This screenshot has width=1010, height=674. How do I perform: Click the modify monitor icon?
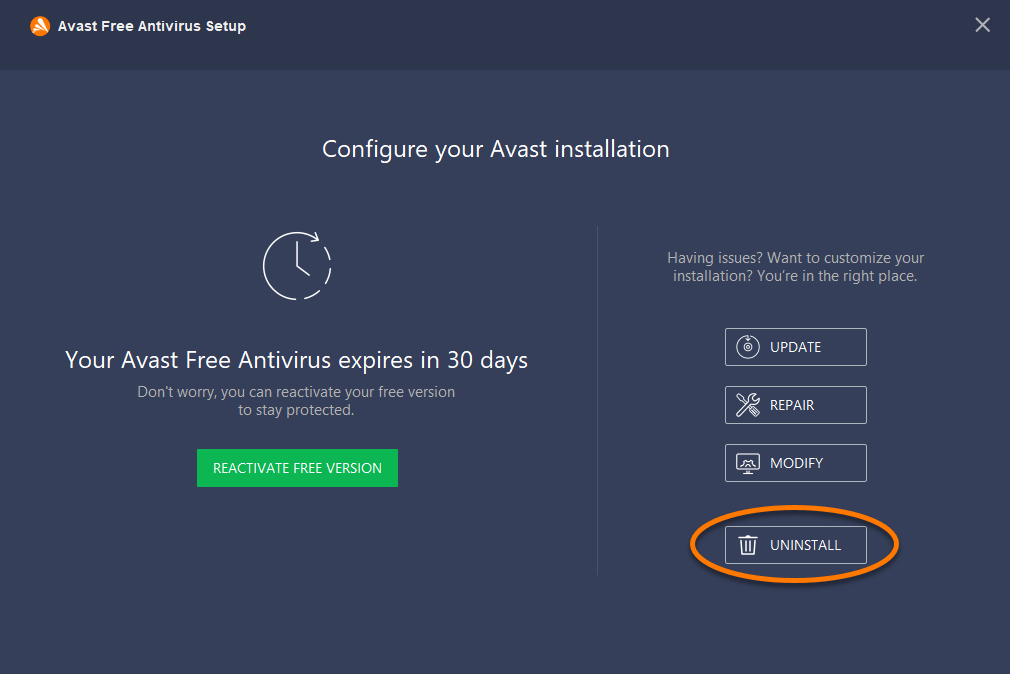747,463
